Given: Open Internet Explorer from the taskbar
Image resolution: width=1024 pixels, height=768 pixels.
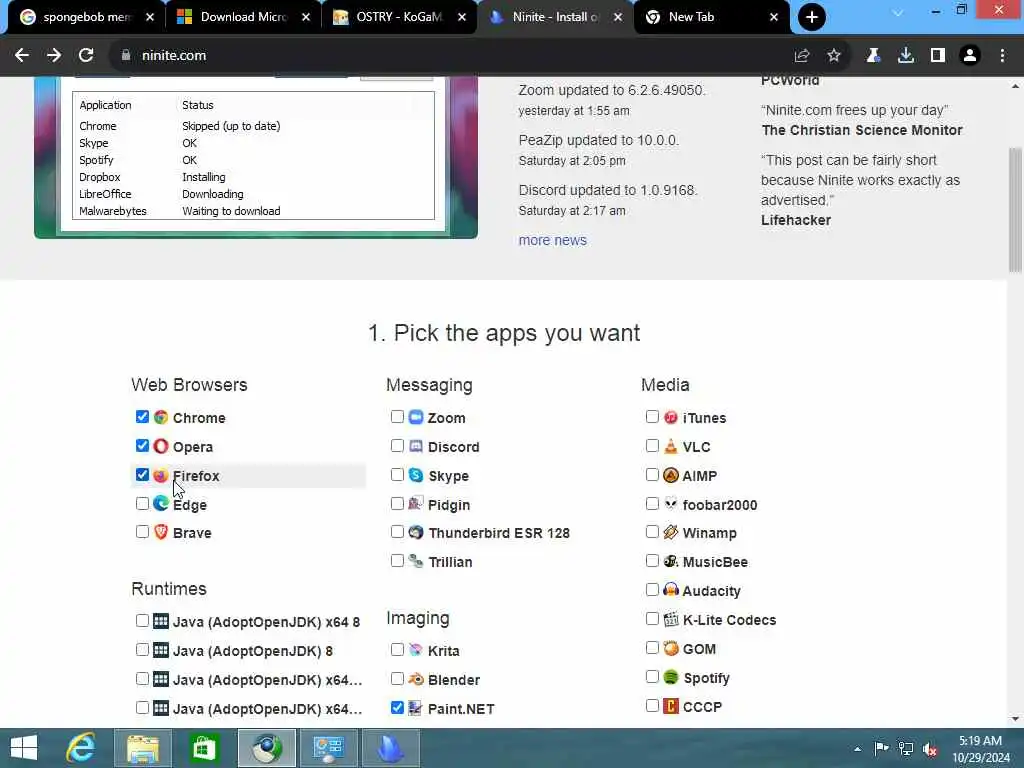Looking at the screenshot, I should [x=81, y=748].
